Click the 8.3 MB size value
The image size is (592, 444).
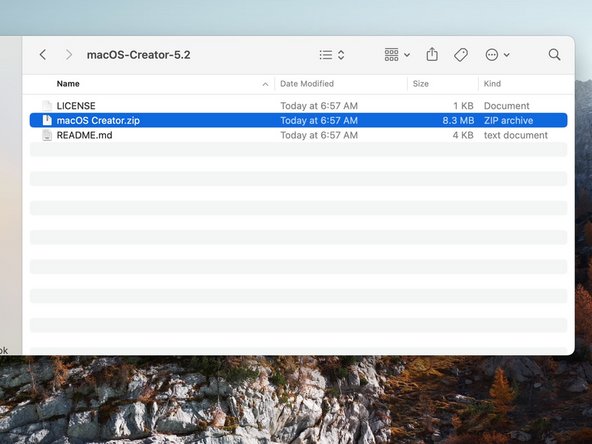point(458,120)
